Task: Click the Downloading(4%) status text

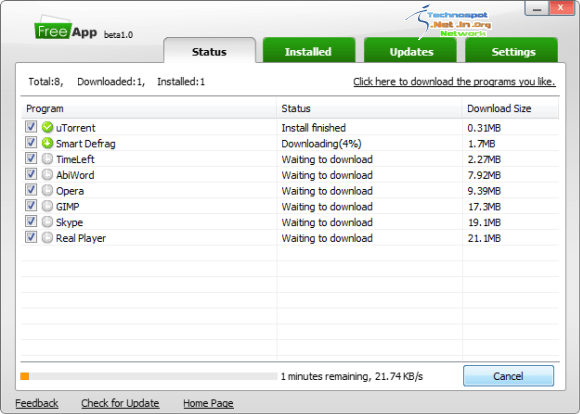Action: pyautogui.click(x=321, y=144)
